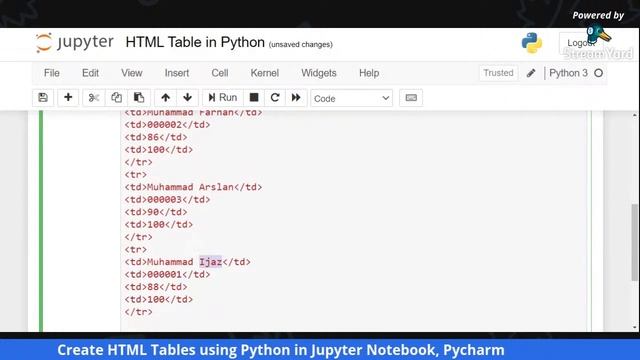Click the Muhammad Arslan td line
This screenshot has width=640, height=360.
[193, 187]
